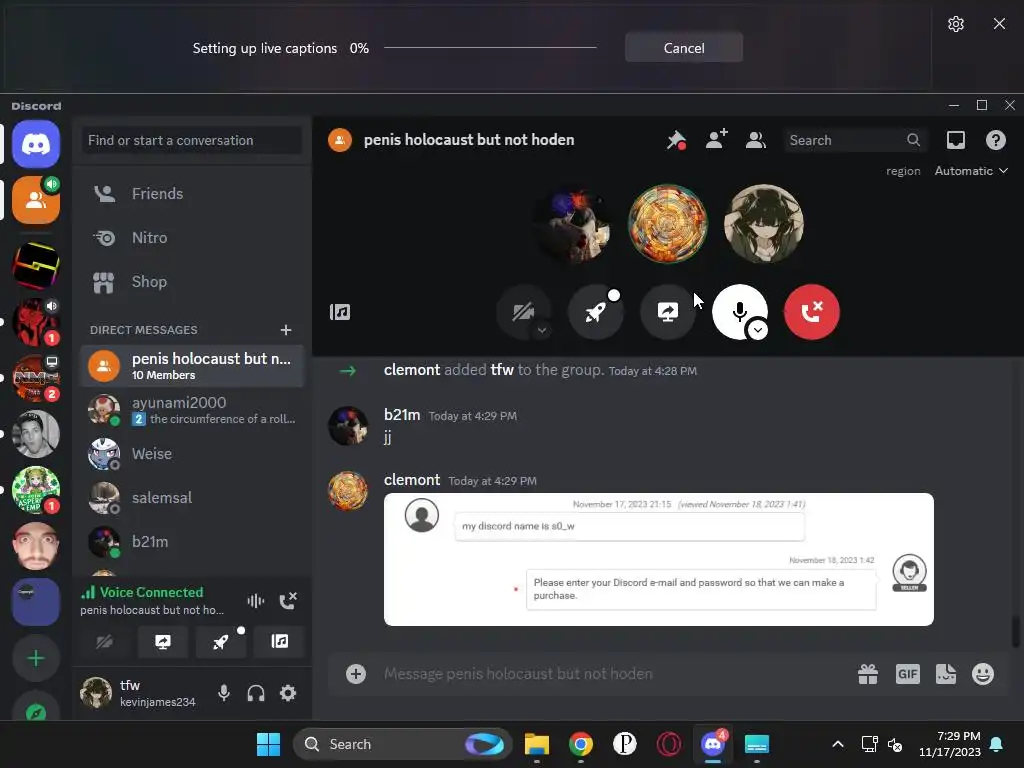This screenshot has height=768, width=1024.
Task: Click clemont username in added message
Action: click(411, 370)
